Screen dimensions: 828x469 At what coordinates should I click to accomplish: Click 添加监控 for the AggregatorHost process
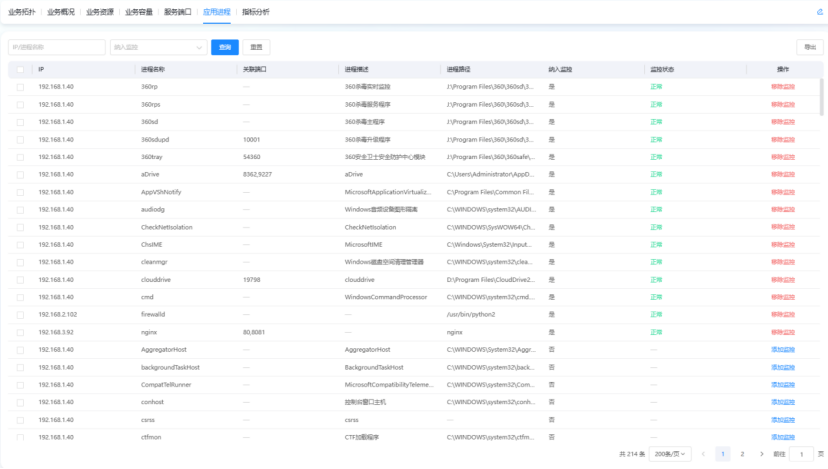[783, 350]
